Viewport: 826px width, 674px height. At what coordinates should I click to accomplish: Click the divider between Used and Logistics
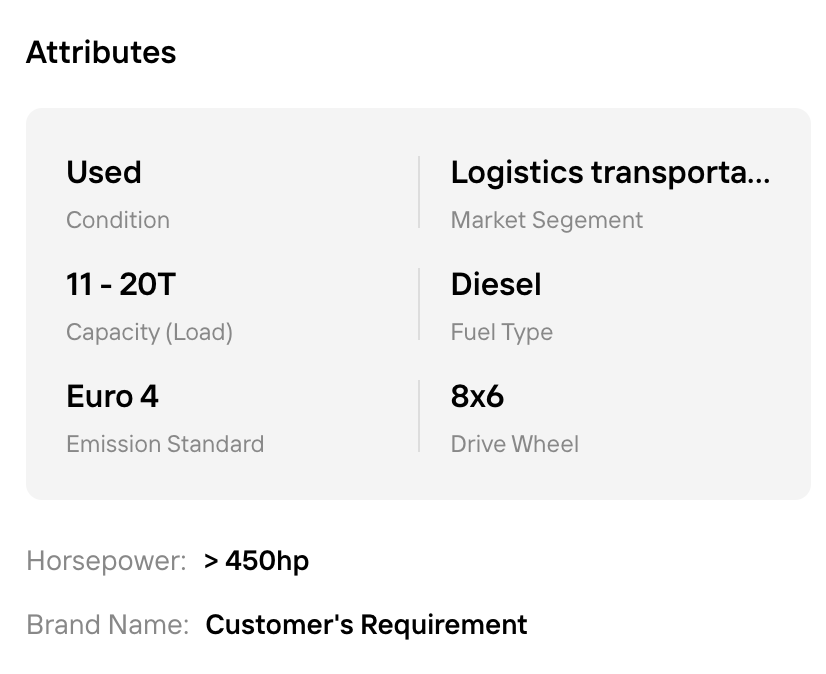click(x=419, y=192)
